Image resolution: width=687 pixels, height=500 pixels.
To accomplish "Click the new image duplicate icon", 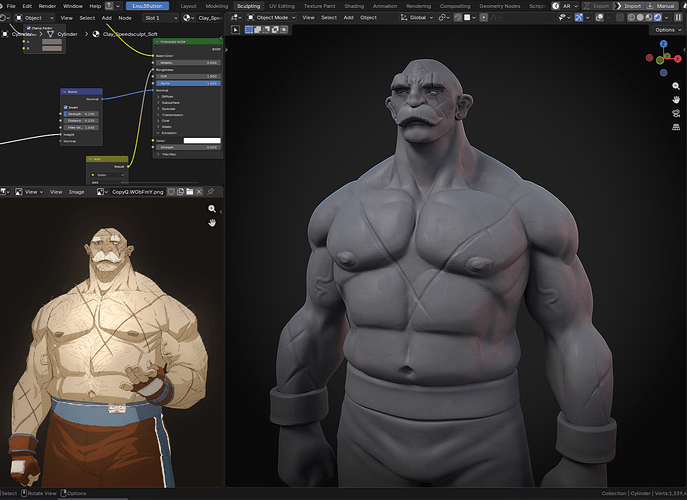I will click(181, 192).
